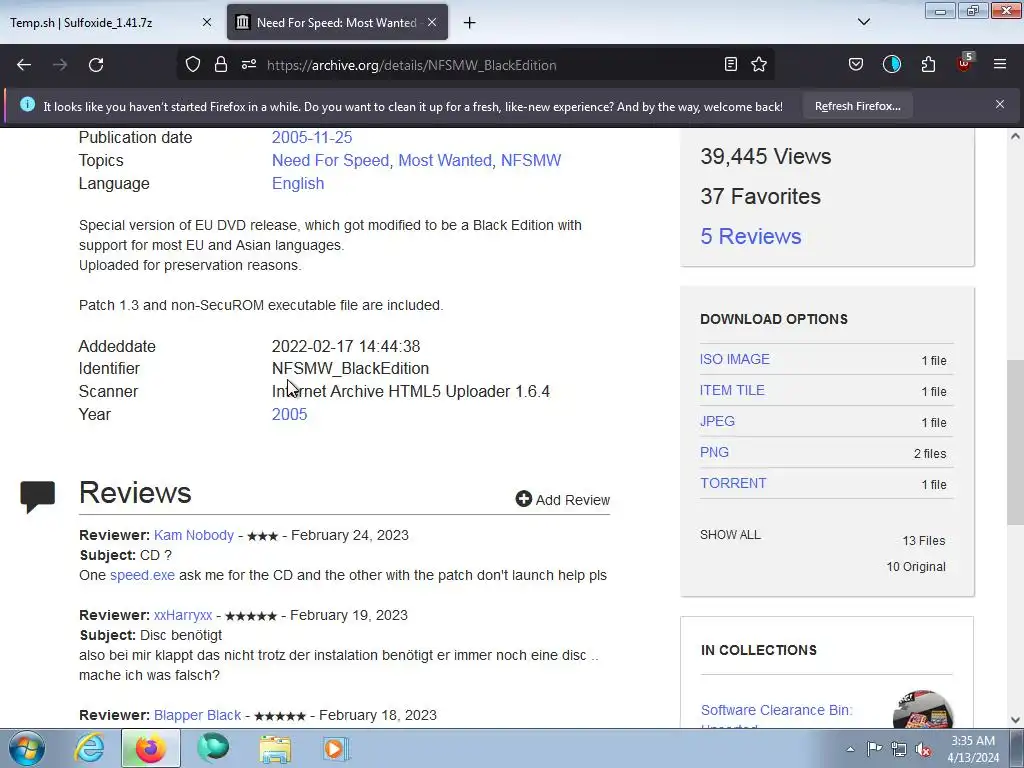The height and width of the screenshot is (768, 1024).
Task: Click the 39,445 Views text
Action: [x=765, y=156]
